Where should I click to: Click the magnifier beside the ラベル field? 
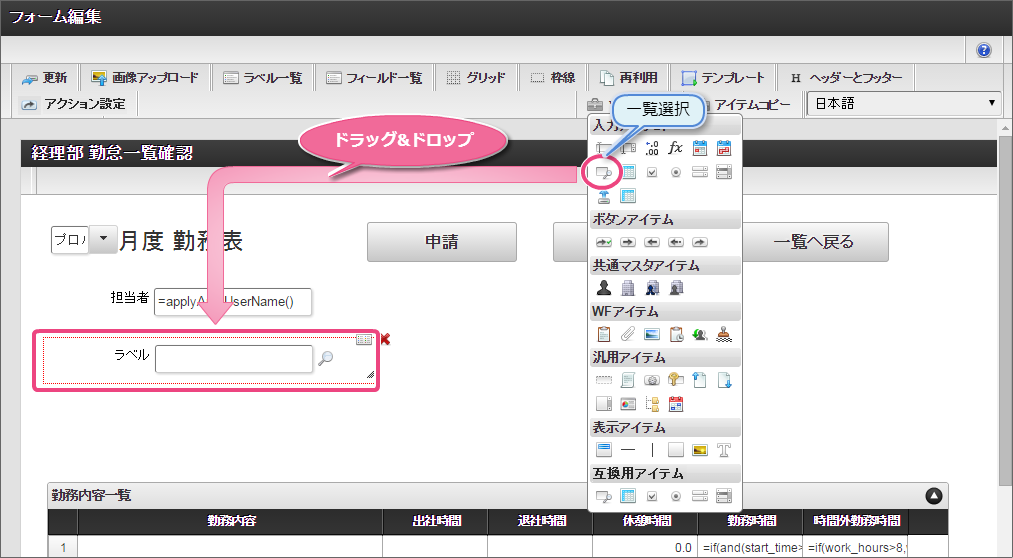[x=326, y=358]
